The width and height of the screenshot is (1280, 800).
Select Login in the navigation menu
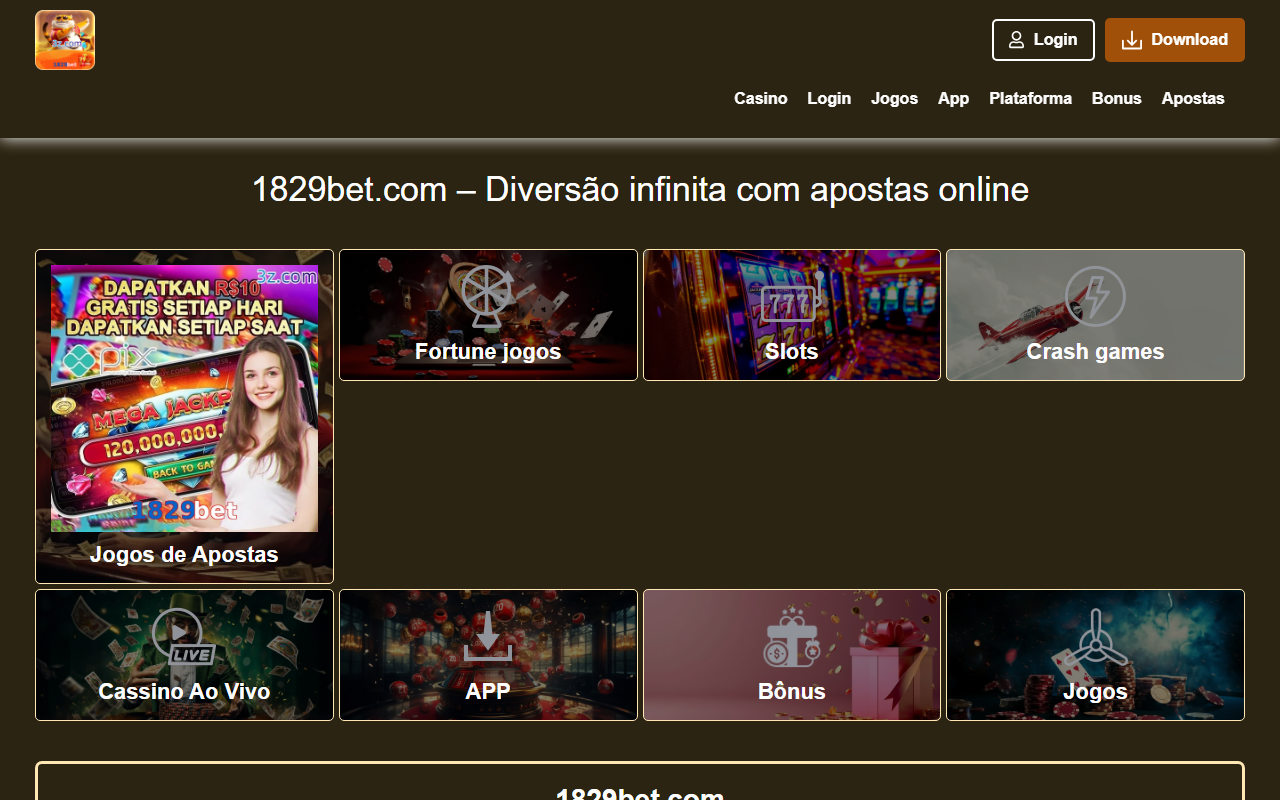coord(829,98)
